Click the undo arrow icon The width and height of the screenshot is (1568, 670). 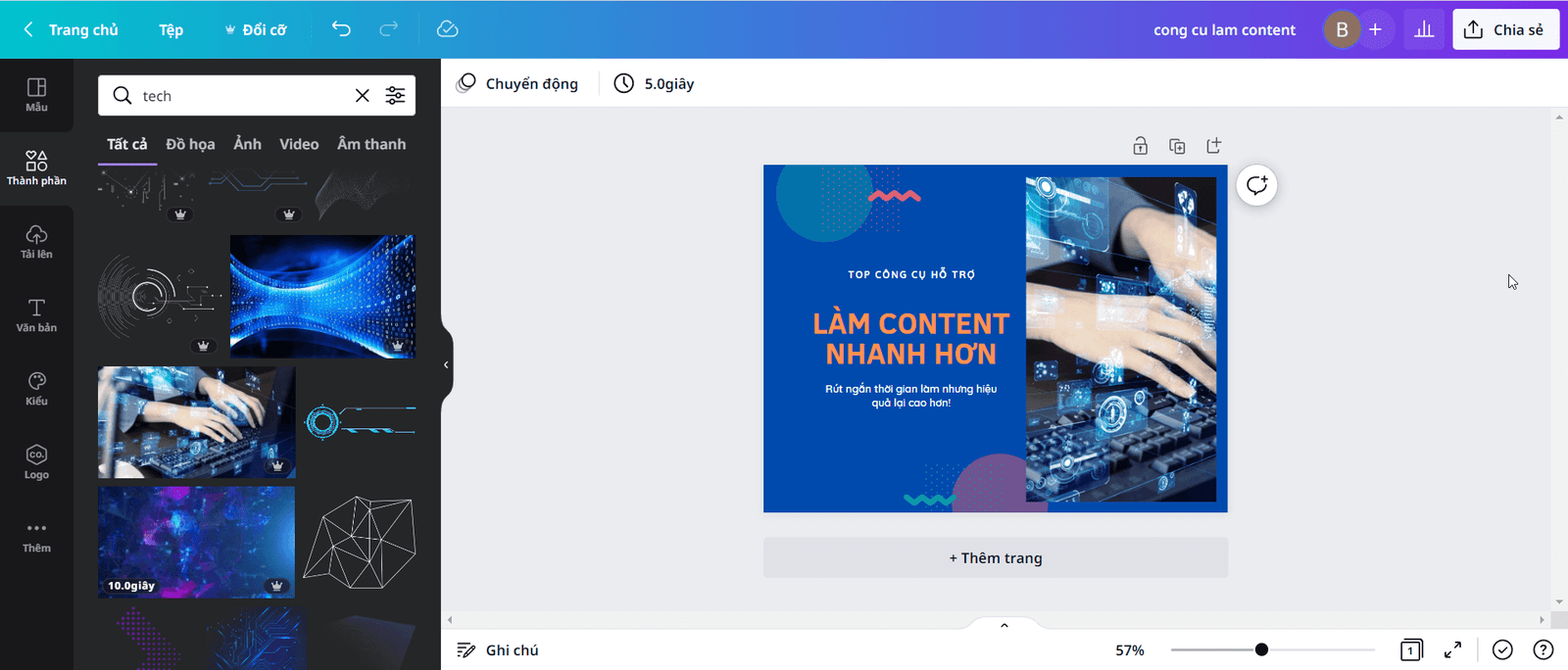tap(341, 29)
